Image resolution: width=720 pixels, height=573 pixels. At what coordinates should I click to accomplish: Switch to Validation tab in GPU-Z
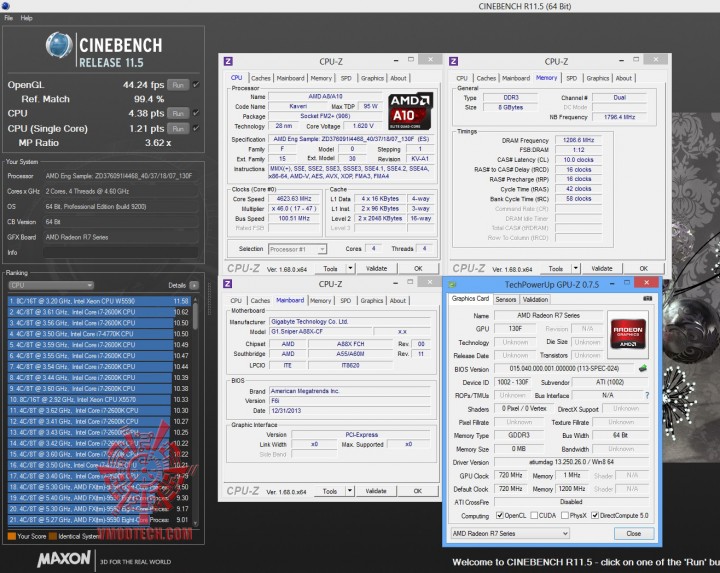[x=535, y=299]
